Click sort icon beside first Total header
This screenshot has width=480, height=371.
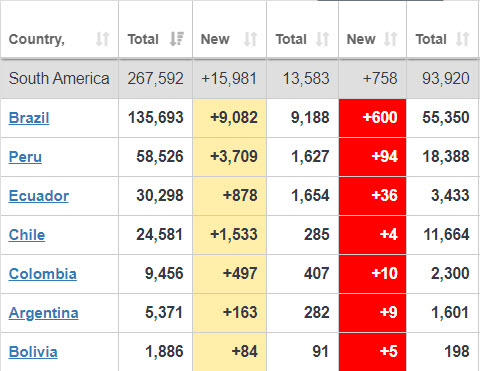tap(177, 39)
